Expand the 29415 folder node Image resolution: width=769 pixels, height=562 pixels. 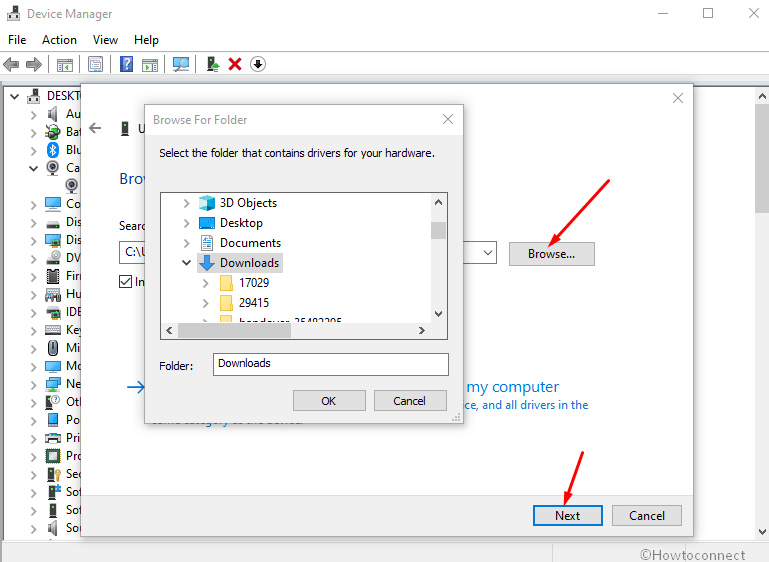click(206, 303)
